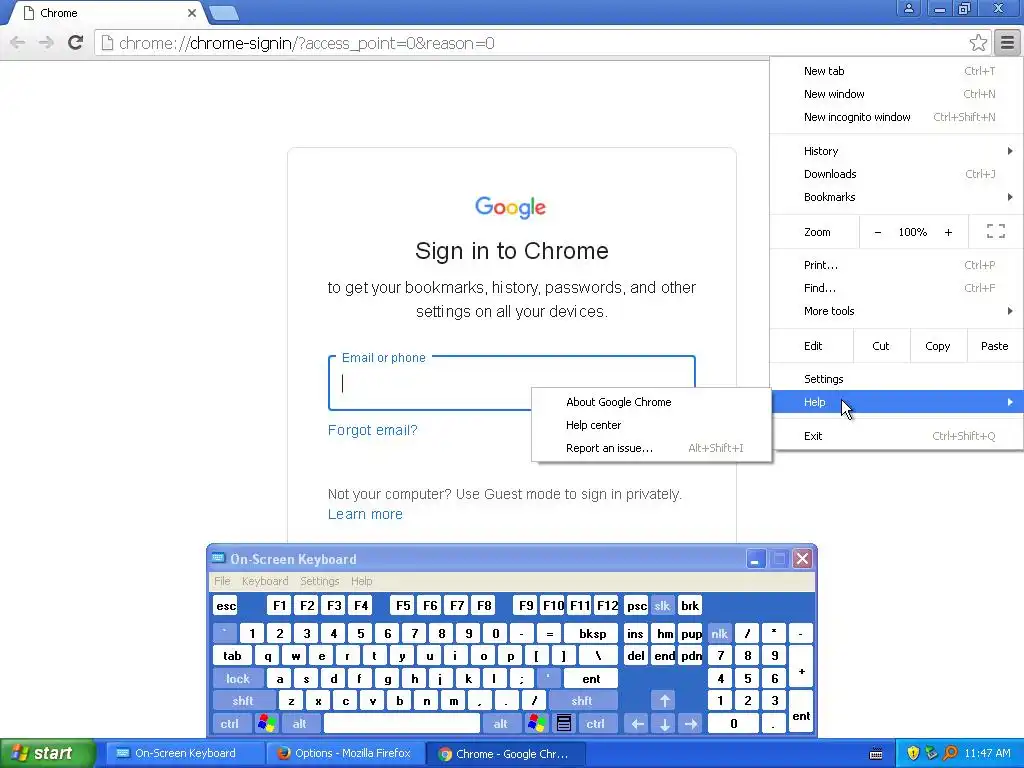Choose Report an issue
Viewport: 1024px width, 768px height.
pos(652,448)
